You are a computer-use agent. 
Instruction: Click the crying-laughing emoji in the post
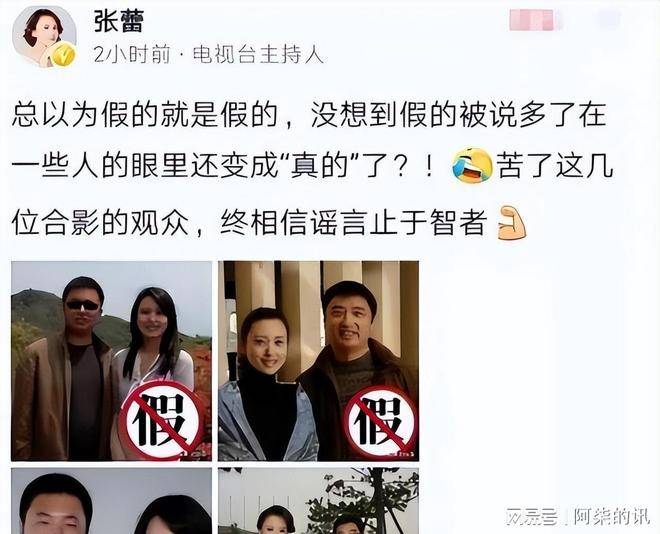[472, 166]
